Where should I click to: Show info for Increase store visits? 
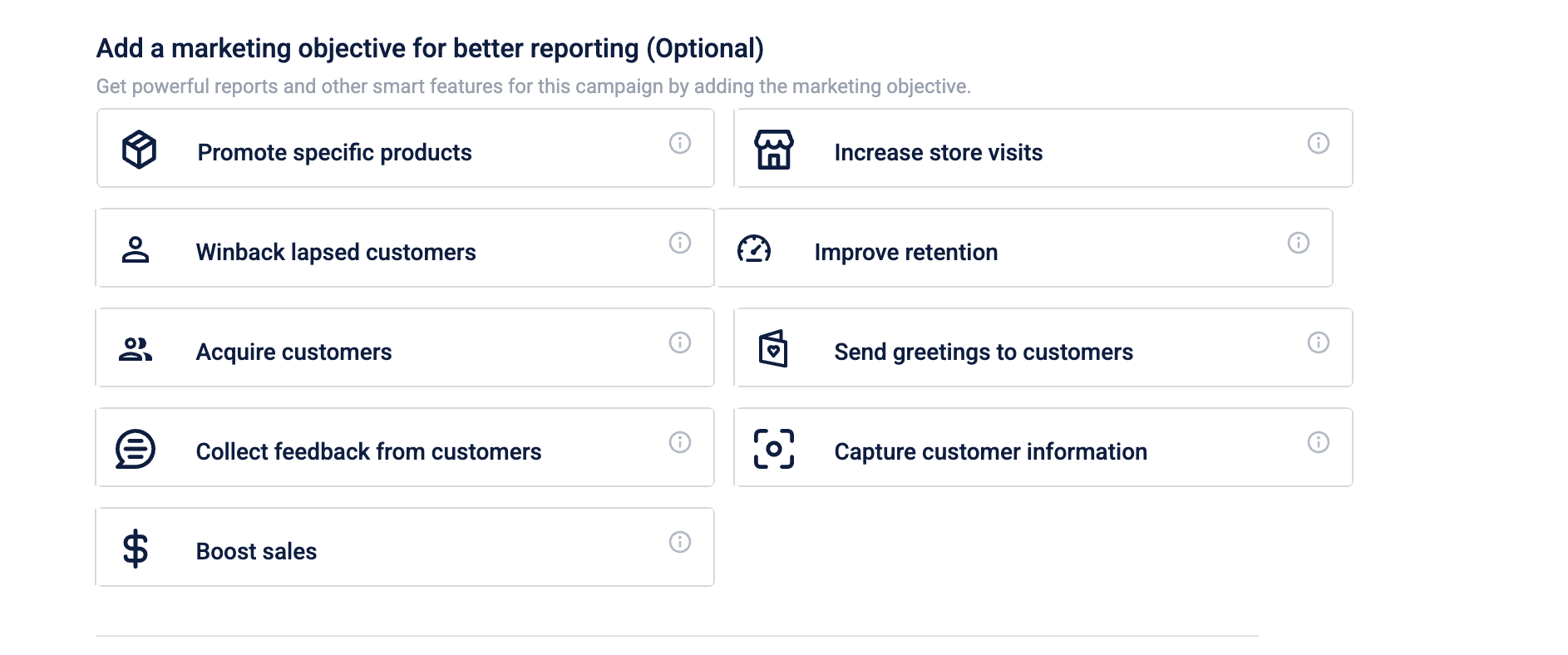[x=1318, y=143]
